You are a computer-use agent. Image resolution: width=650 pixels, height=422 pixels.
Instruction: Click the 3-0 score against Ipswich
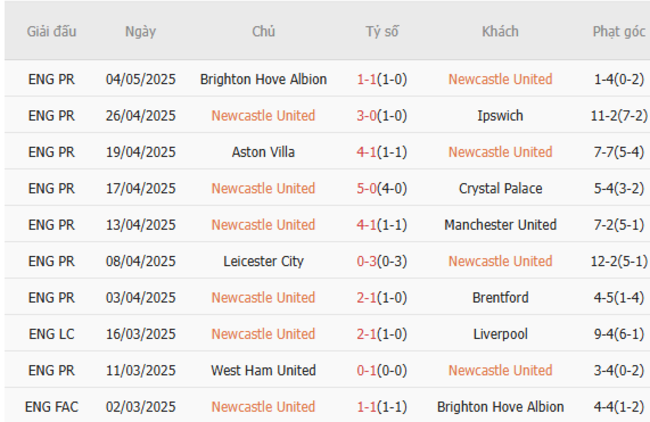(367, 115)
